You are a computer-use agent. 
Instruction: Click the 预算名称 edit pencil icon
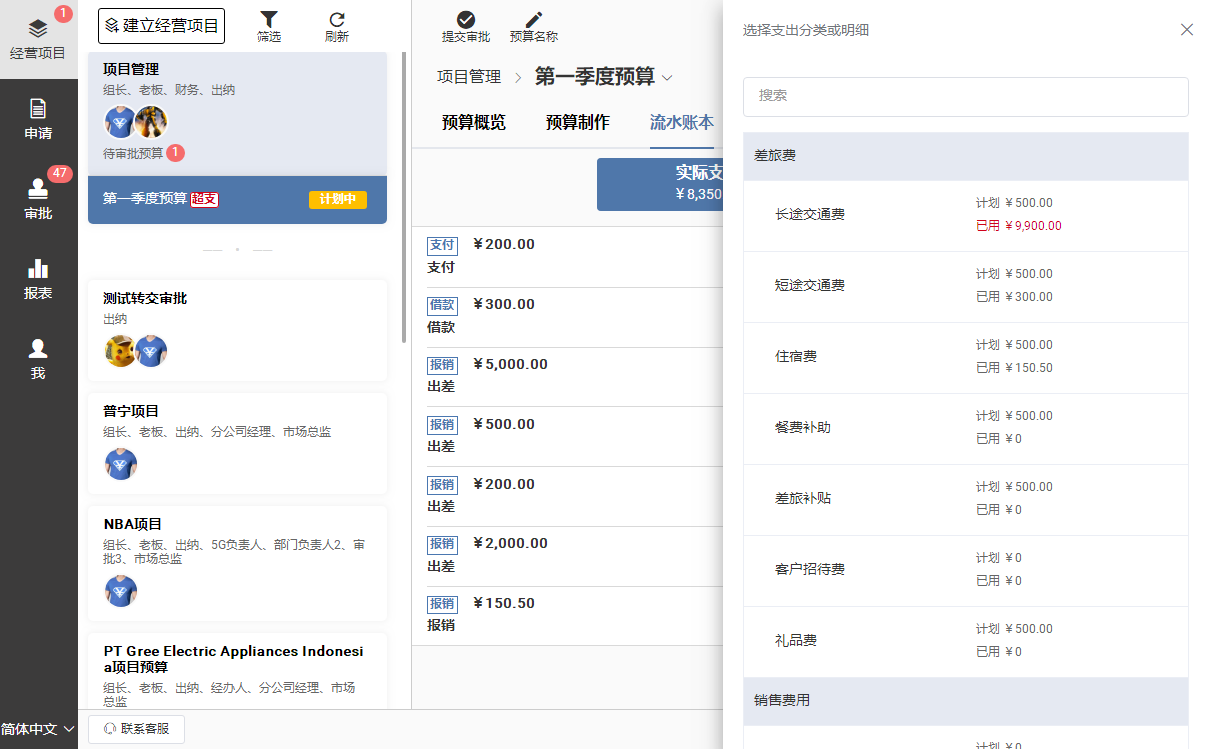coord(534,20)
